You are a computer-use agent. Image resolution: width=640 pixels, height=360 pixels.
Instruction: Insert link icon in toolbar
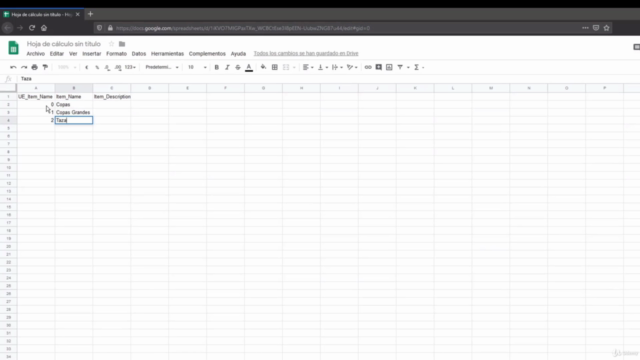click(x=368, y=67)
